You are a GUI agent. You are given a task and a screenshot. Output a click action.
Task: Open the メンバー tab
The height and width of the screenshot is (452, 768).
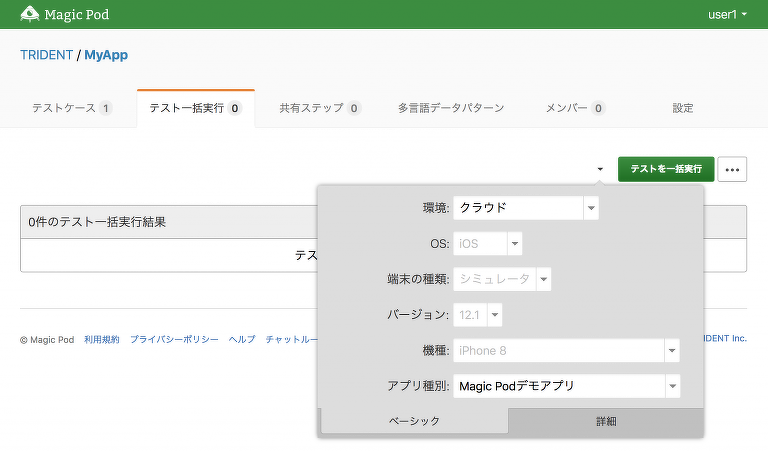tap(575, 108)
